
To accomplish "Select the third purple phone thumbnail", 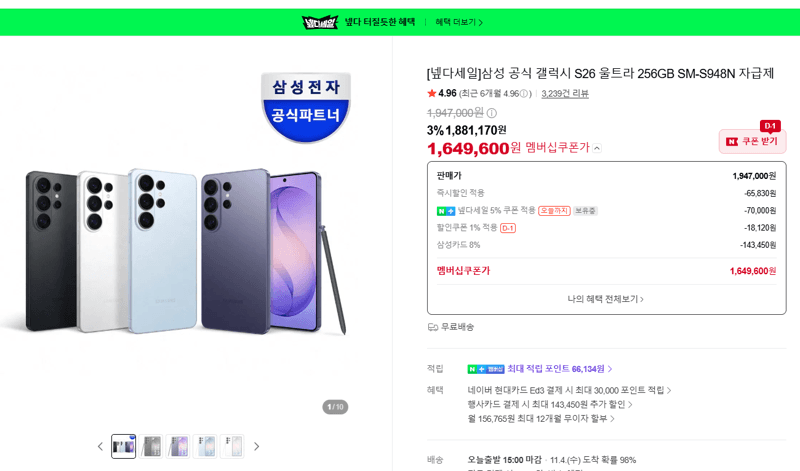I will [178, 447].
